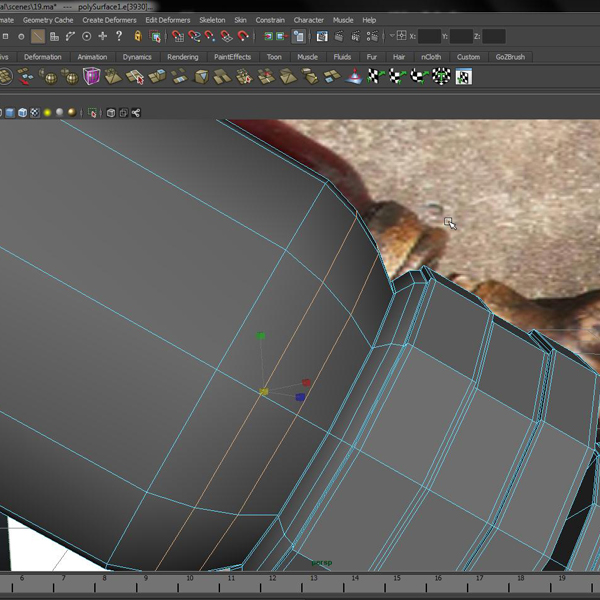600x600 pixels.
Task: Open the Skin menu
Action: point(240,20)
